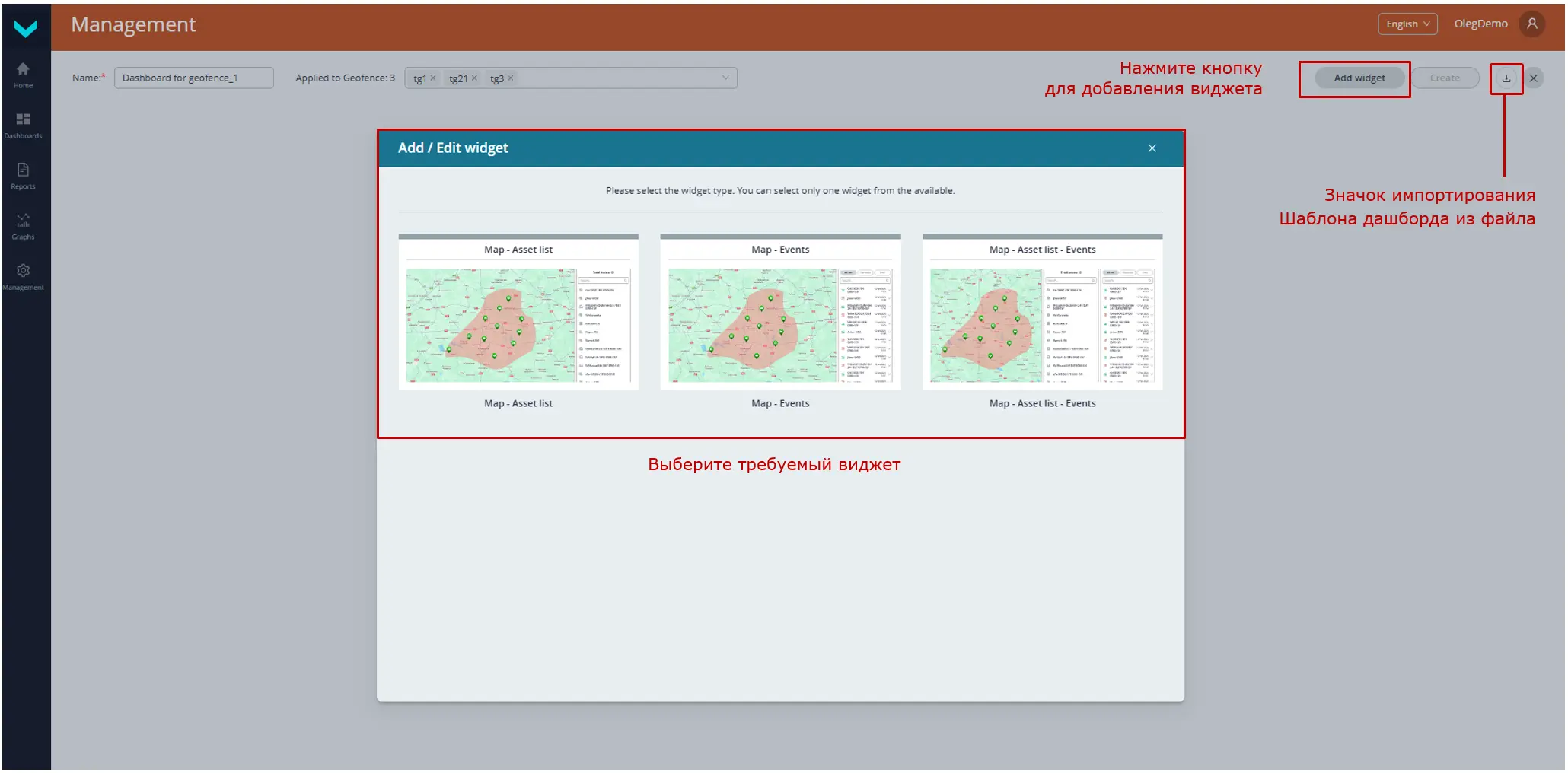
Task: Expand the Applied to Geofence dropdown
Action: point(725,78)
